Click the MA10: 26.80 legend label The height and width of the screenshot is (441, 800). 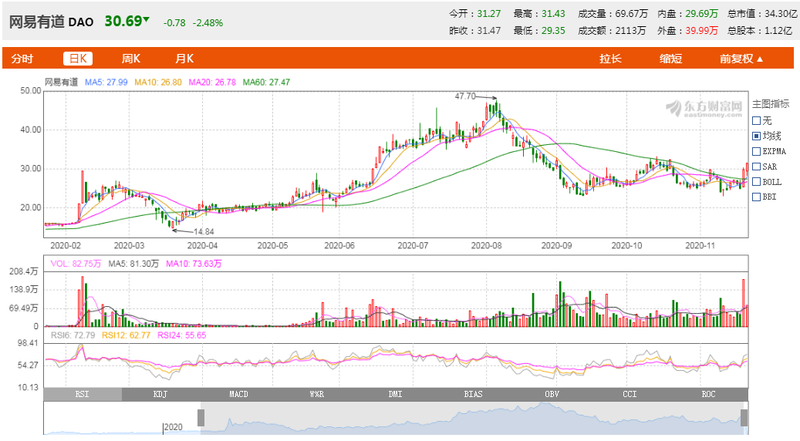tap(158, 82)
